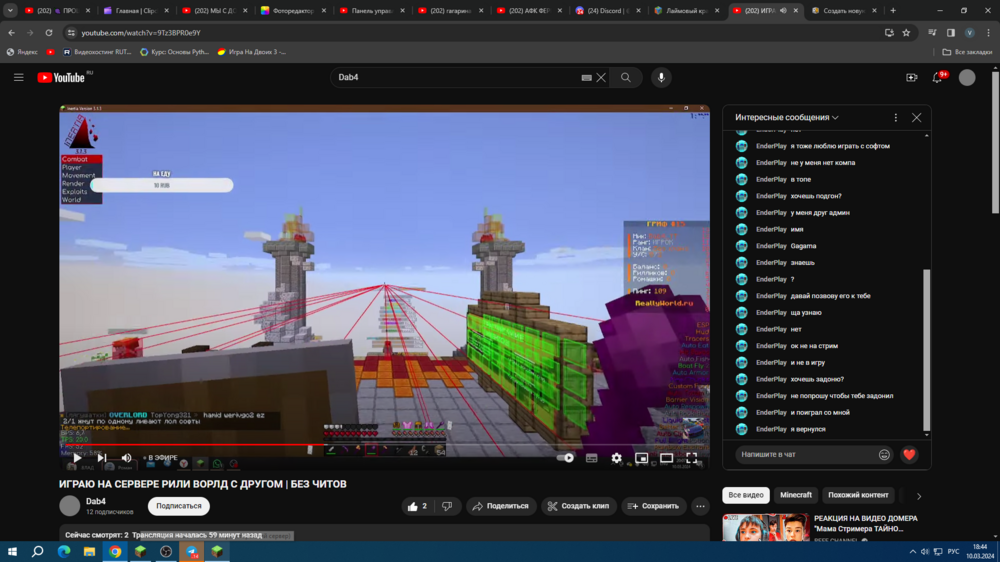Toggle the autoplay switch in player
The image size is (1000, 562).
tap(565, 458)
